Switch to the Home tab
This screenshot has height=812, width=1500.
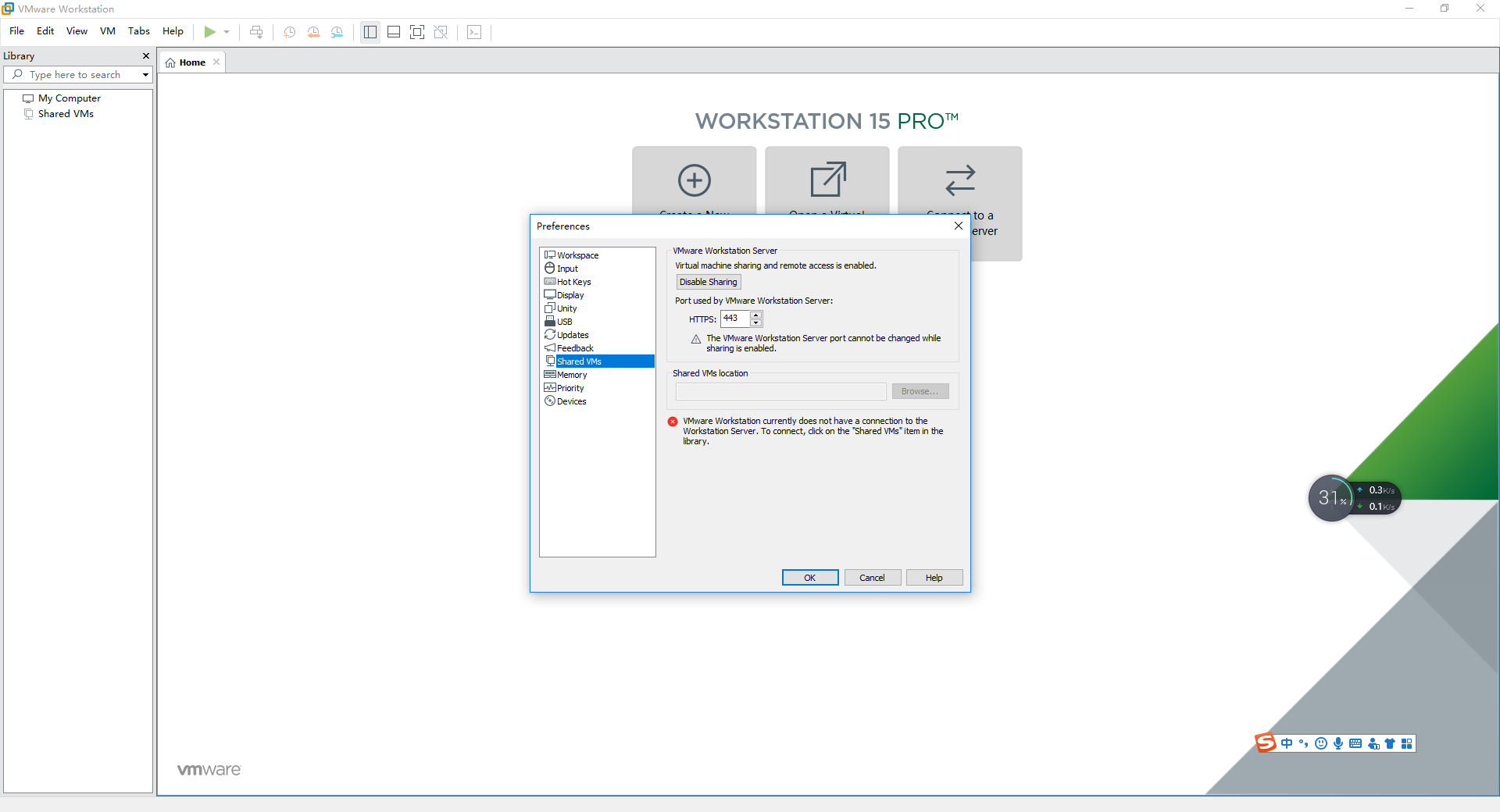pyautogui.click(x=192, y=62)
